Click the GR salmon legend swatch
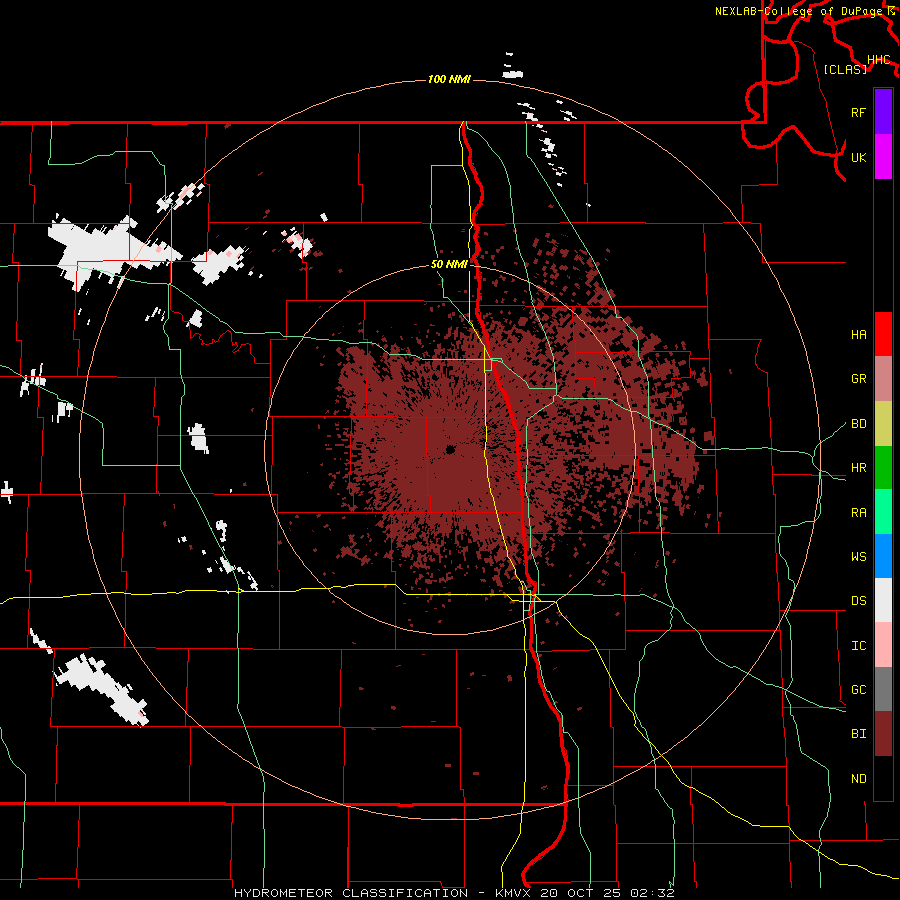This screenshot has width=900, height=900. click(883, 378)
